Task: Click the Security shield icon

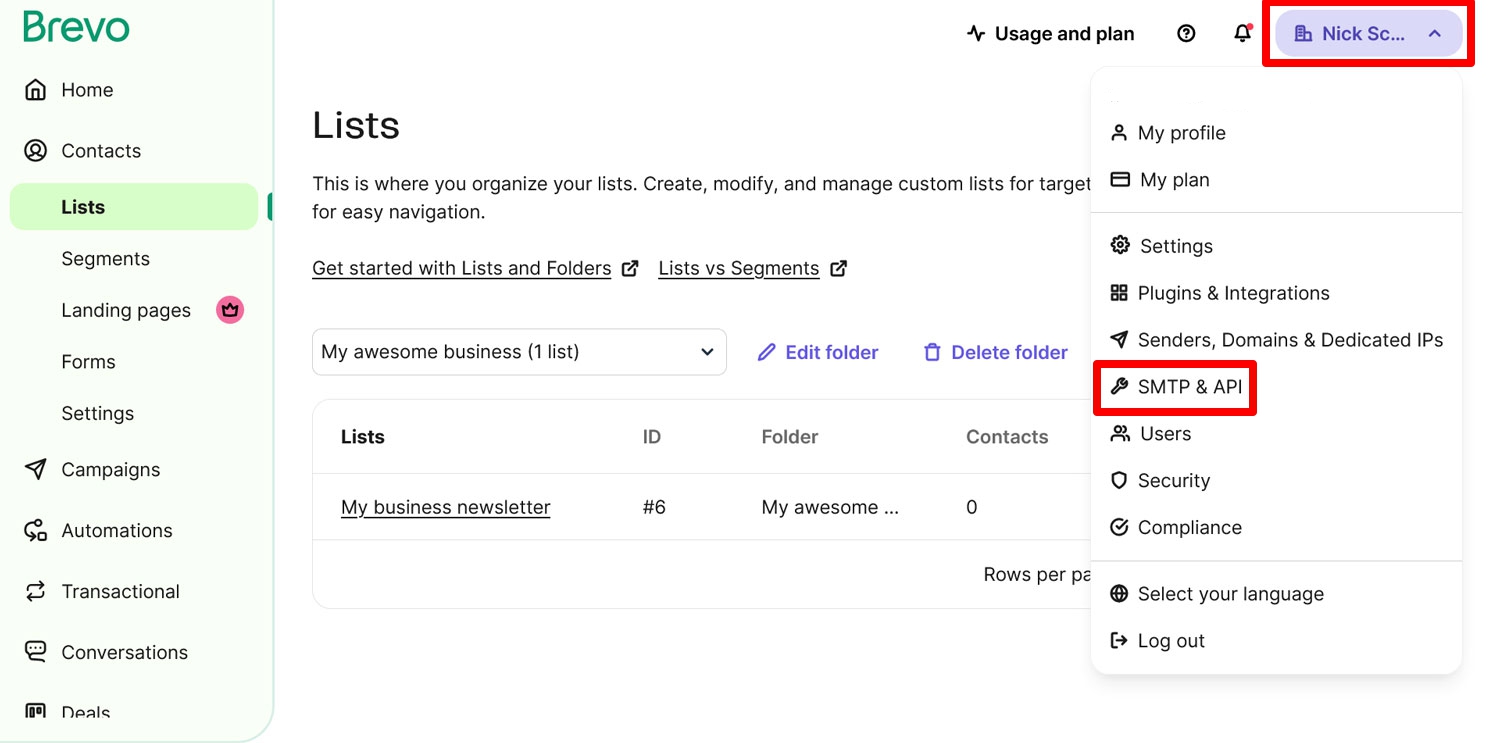Action: (x=1119, y=481)
